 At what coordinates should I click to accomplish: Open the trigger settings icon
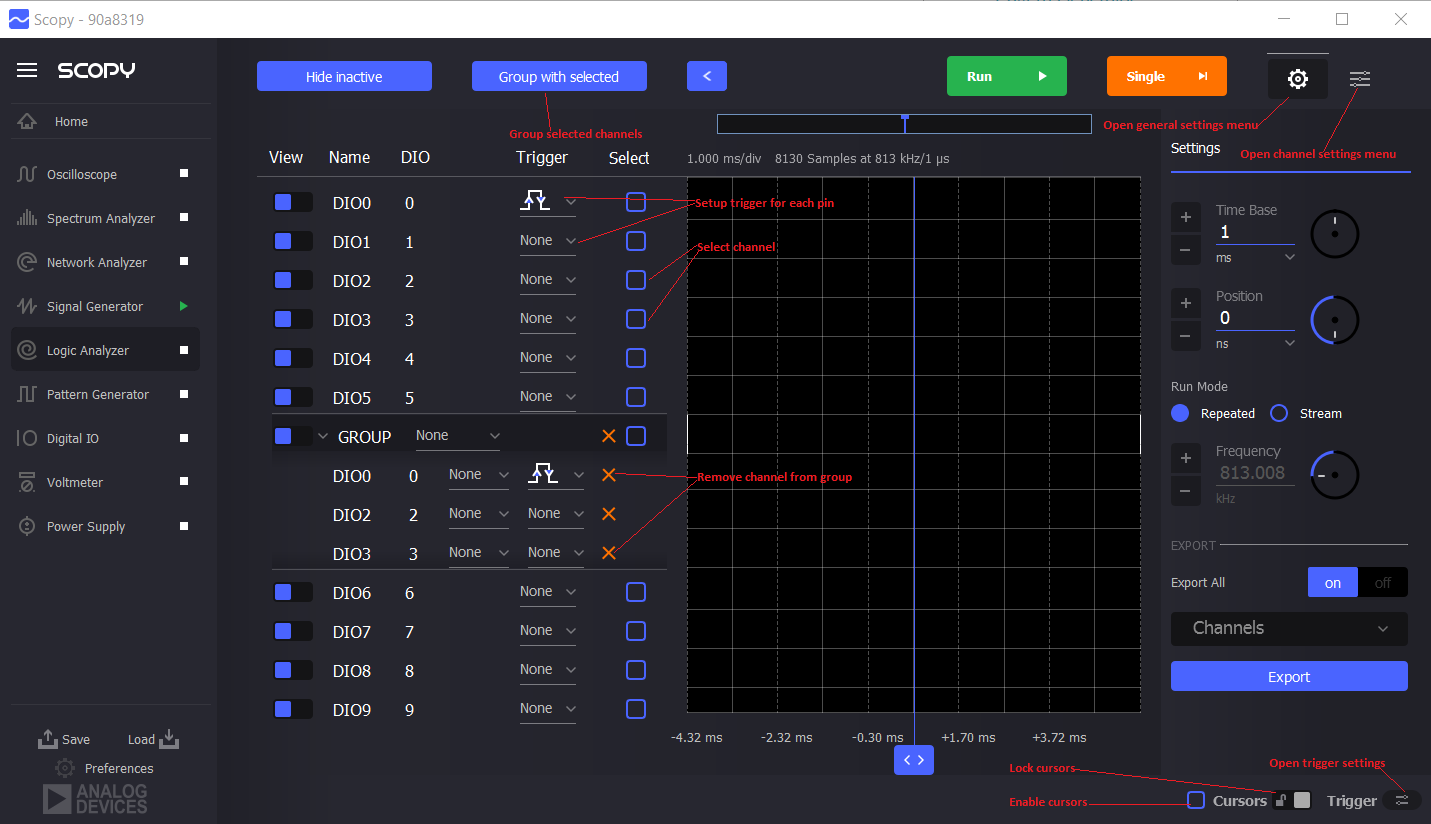coord(1402,800)
